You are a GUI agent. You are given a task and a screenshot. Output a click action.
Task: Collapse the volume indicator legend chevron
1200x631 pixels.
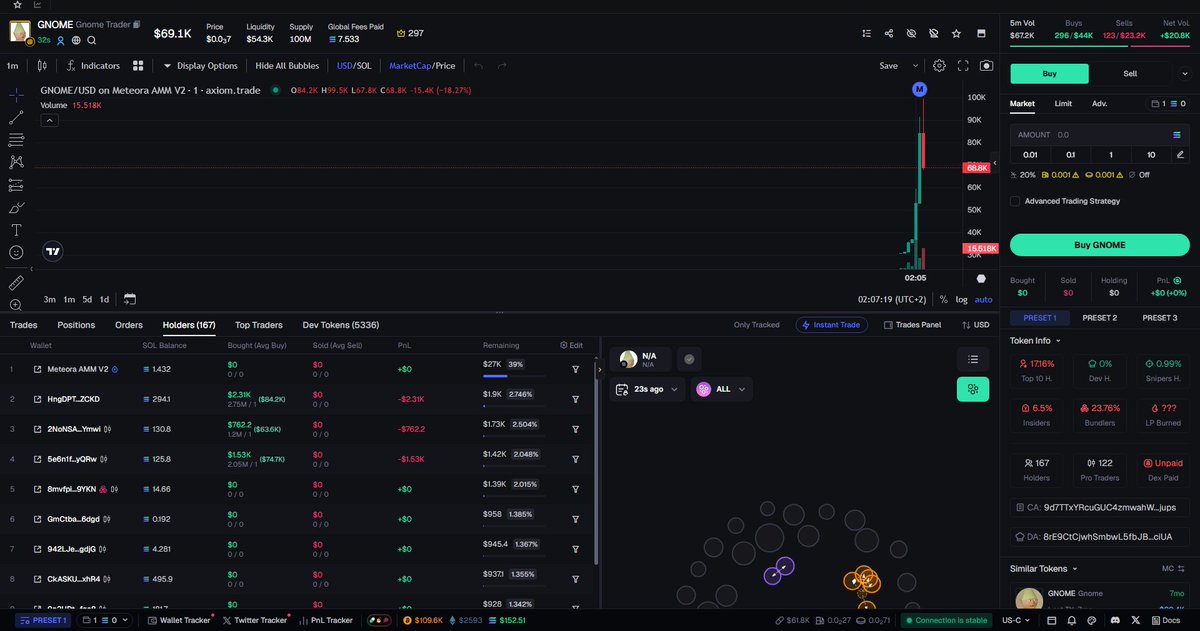pyautogui.click(x=49, y=120)
